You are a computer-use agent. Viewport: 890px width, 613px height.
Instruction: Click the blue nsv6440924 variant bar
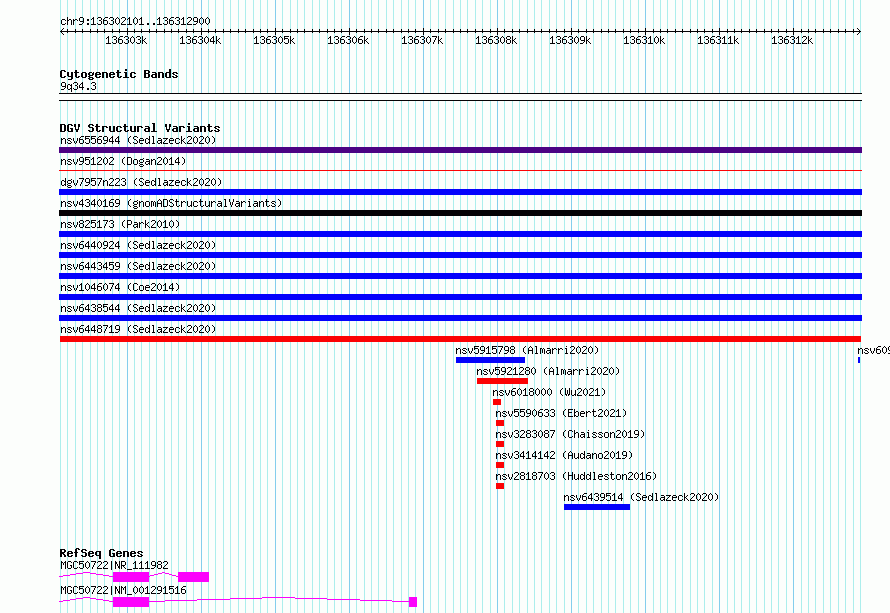(460, 255)
